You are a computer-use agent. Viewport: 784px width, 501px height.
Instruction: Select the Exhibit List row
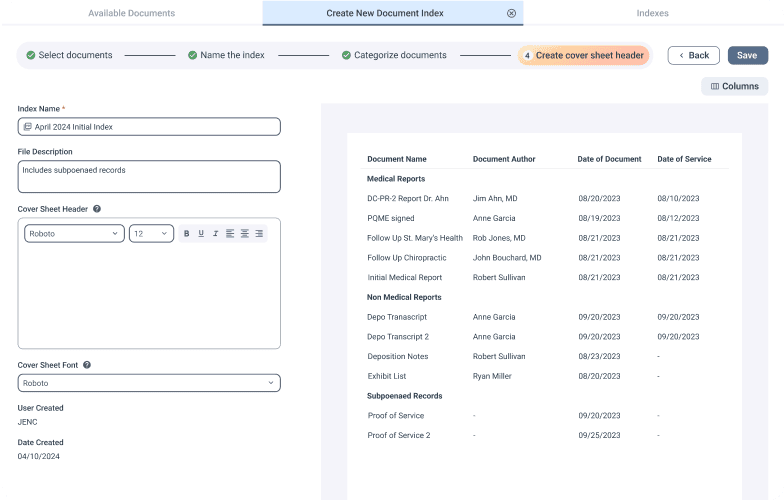click(x=544, y=376)
